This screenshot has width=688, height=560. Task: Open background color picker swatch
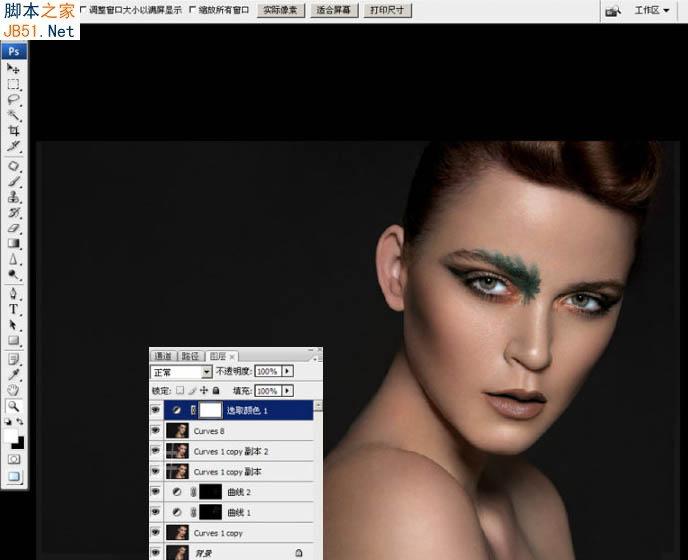point(19,444)
